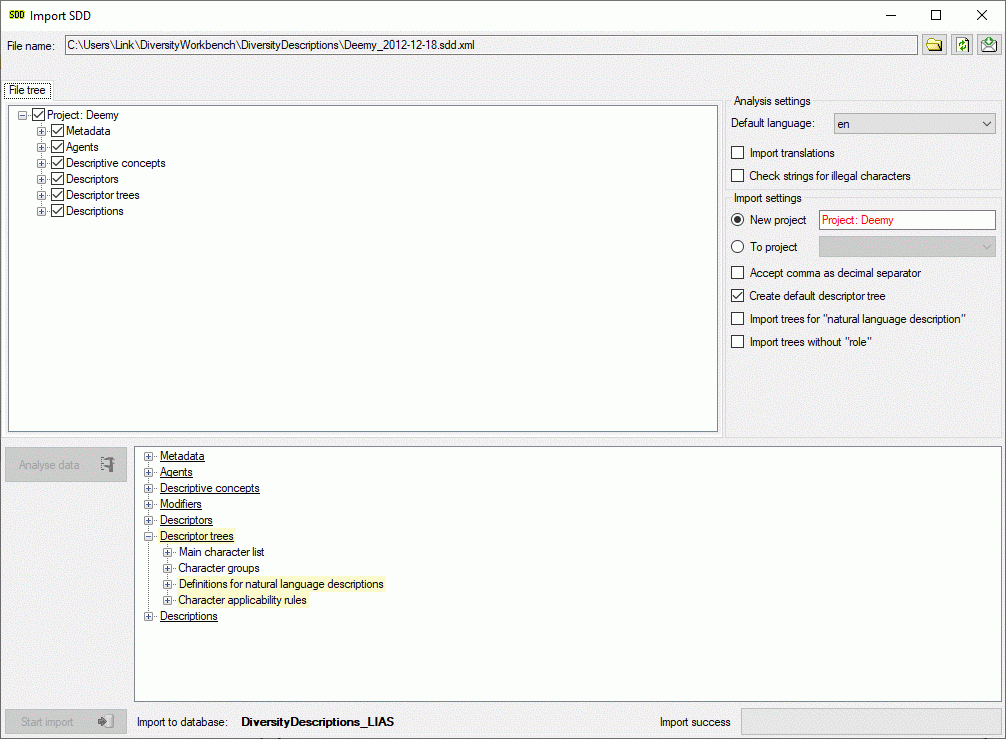Click the SDD icon in the title bar

17,15
